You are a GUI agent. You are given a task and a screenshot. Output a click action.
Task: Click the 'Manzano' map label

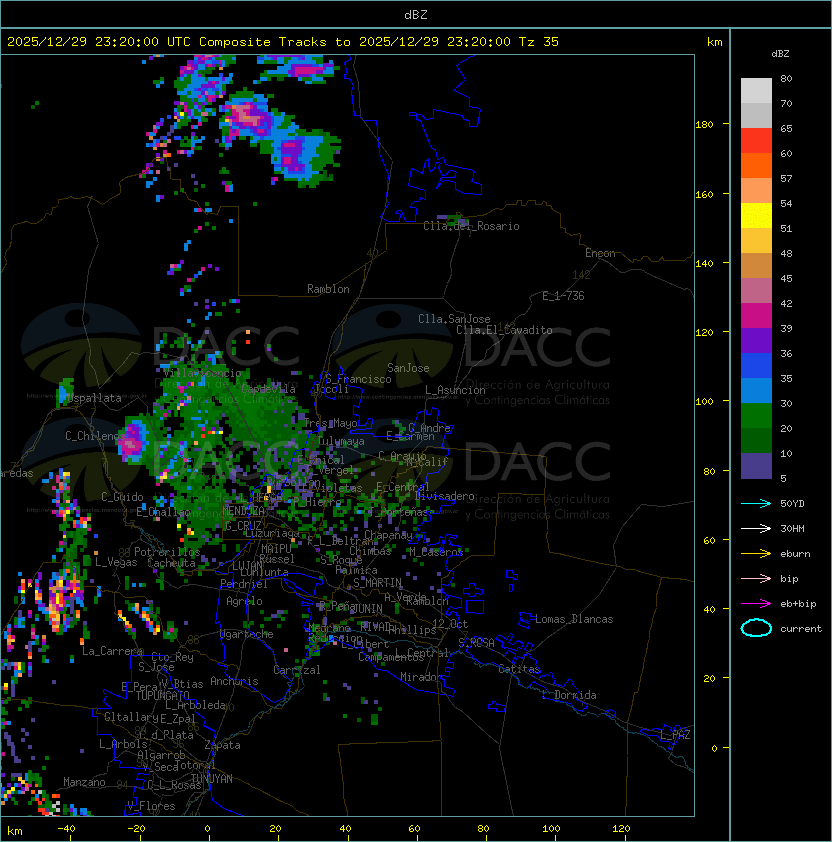pyautogui.click(x=84, y=782)
